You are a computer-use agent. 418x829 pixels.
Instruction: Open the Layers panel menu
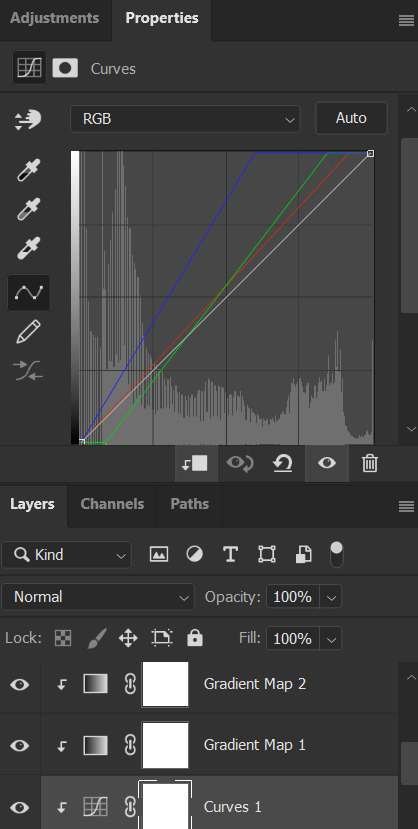[406, 506]
